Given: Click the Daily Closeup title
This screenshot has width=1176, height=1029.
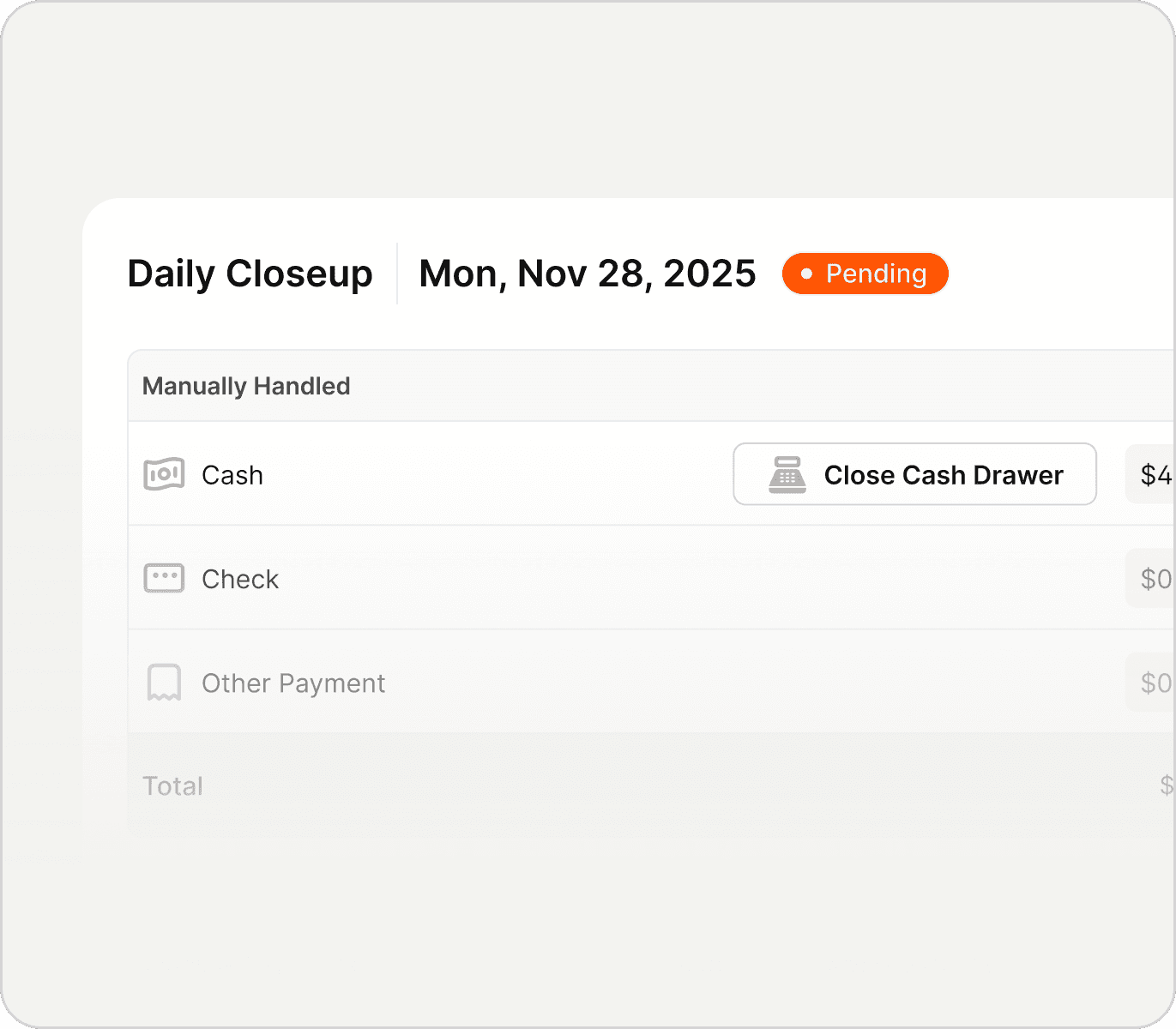Looking at the screenshot, I should click(x=250, y=274).
